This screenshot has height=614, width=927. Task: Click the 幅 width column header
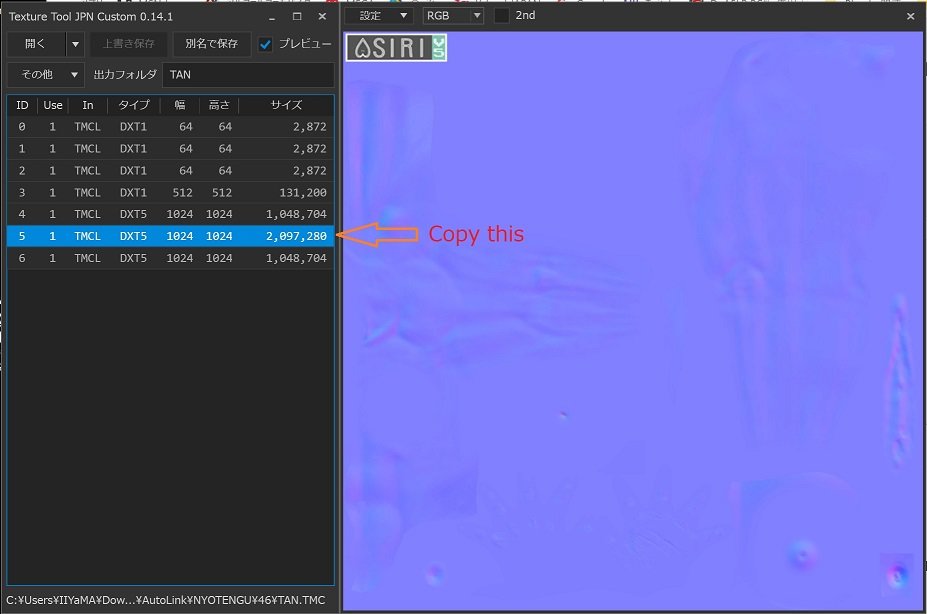tap(180, 105)
